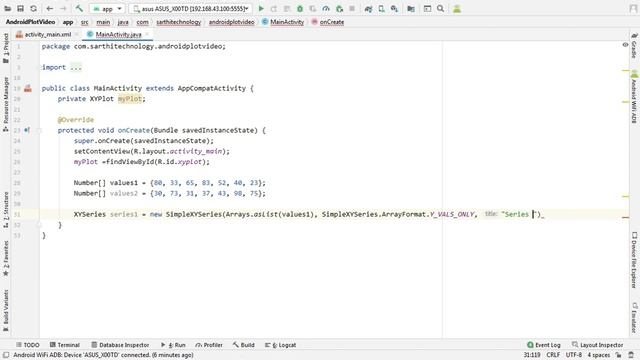The width and height of the screenshot is (640, 360).
Task: Click the 31:119 line position indicator
Action: (x=532, y=355)
